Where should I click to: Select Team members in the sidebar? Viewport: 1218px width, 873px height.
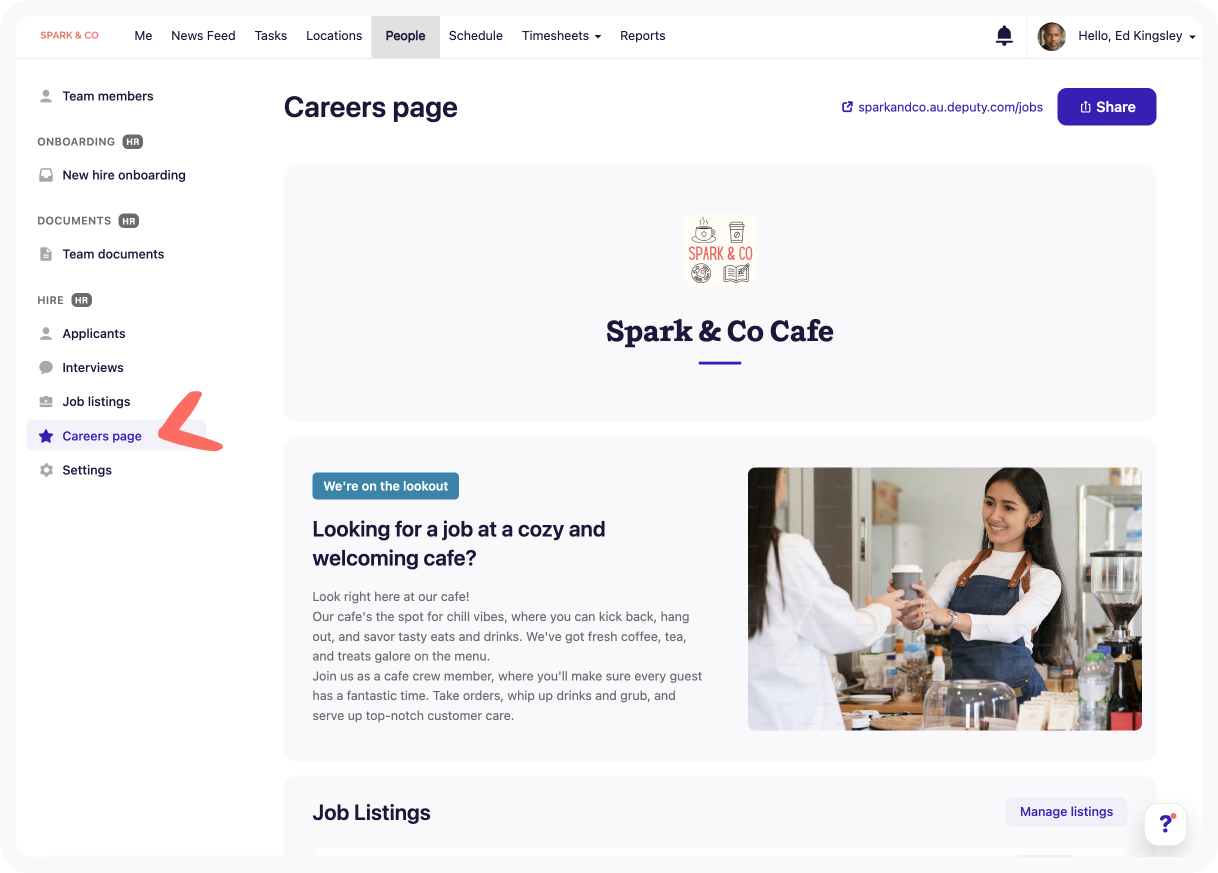108,96
